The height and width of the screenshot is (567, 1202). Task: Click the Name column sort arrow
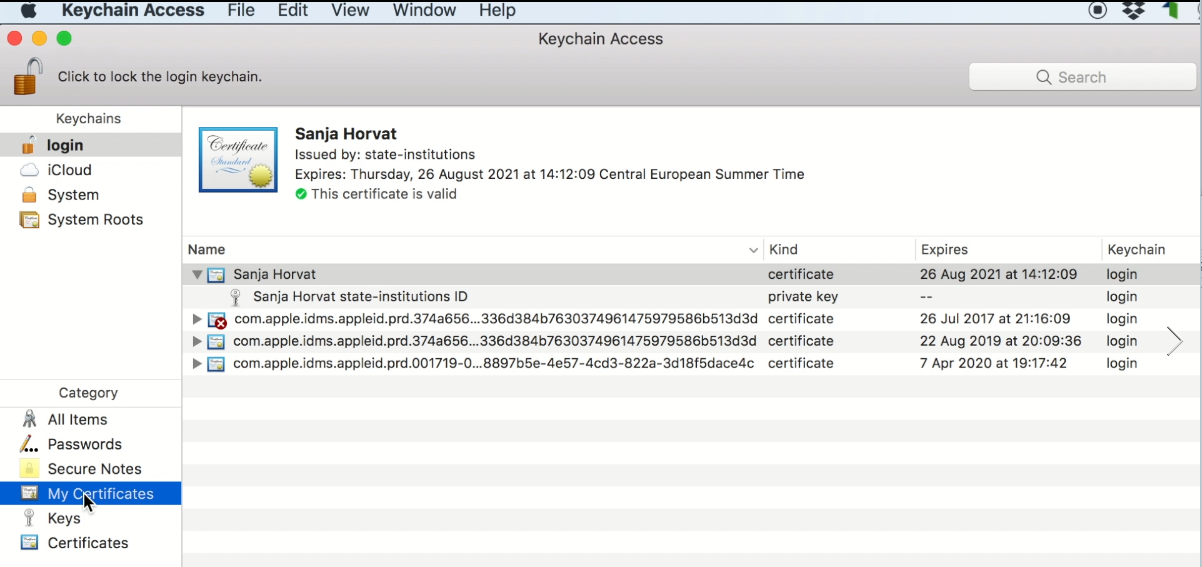point(753,250)
